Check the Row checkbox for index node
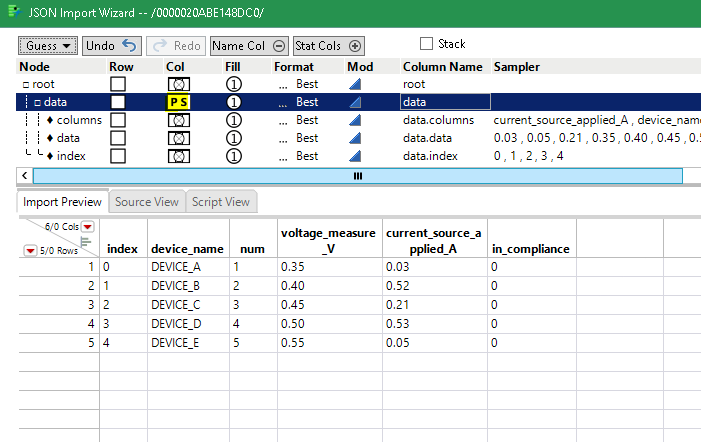 tap(118, 156)
